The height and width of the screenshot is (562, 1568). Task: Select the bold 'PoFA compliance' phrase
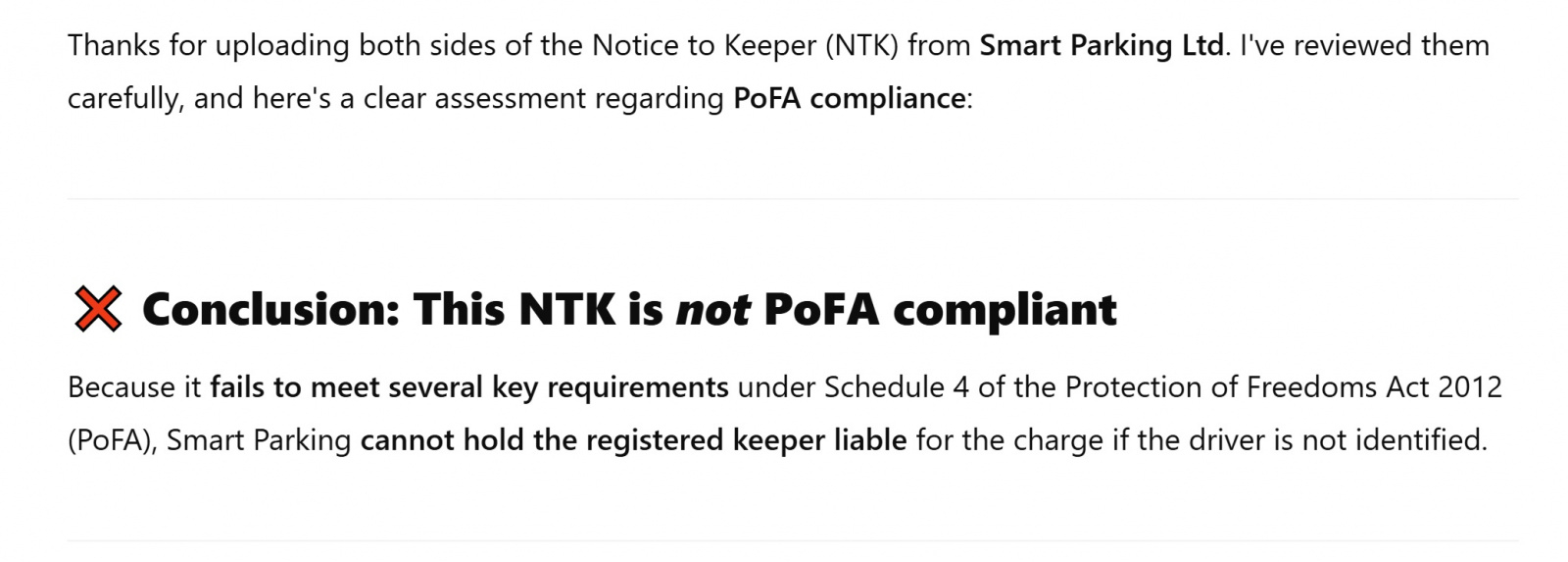(850, 98)
